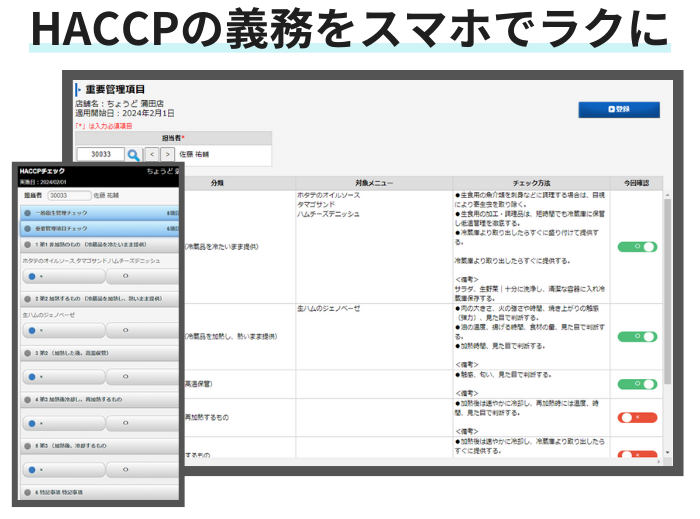Click the チェック方法 column header
Screen dimensions: 700x519
pos(531,183)
